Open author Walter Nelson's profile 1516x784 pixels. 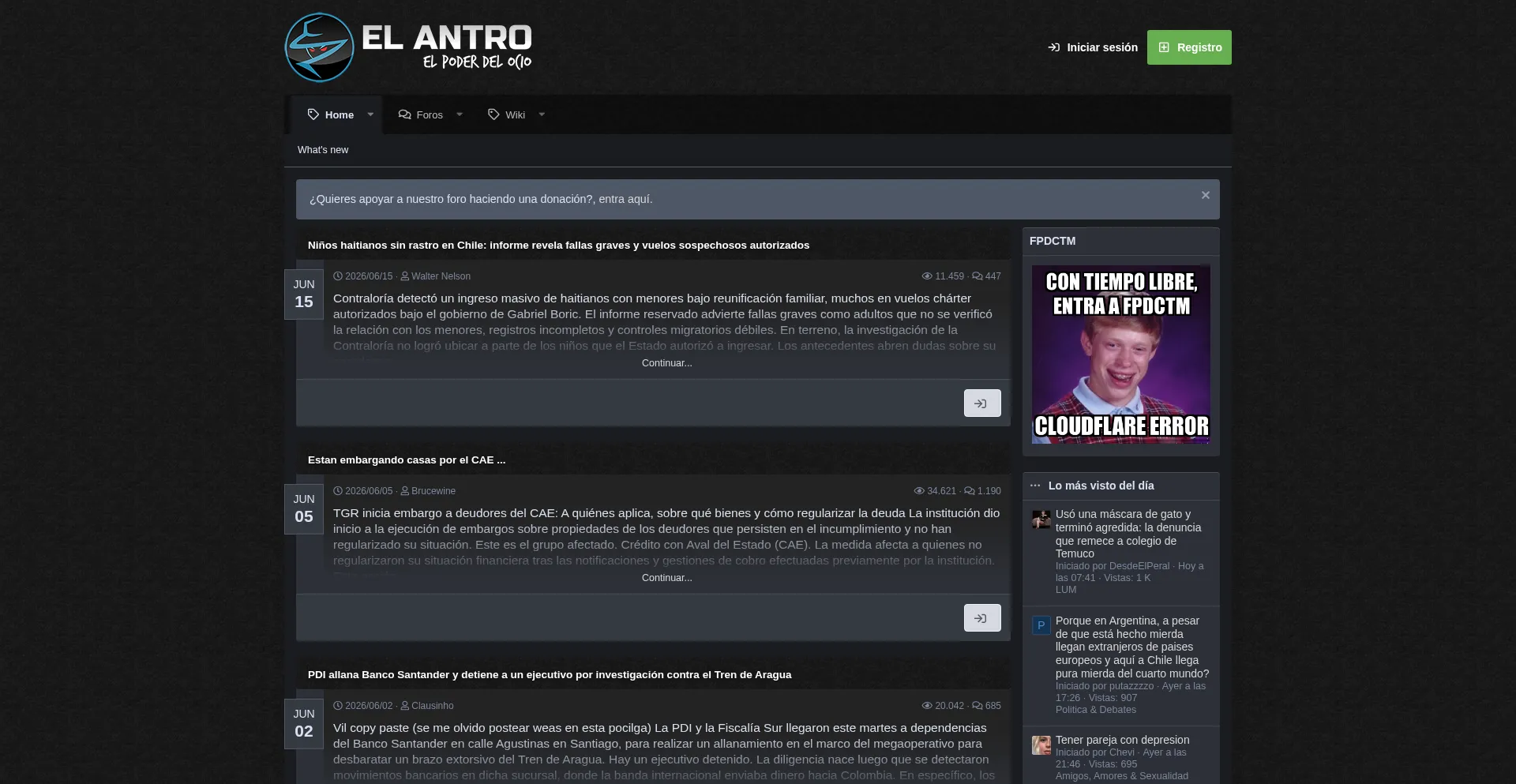point(441,276)
